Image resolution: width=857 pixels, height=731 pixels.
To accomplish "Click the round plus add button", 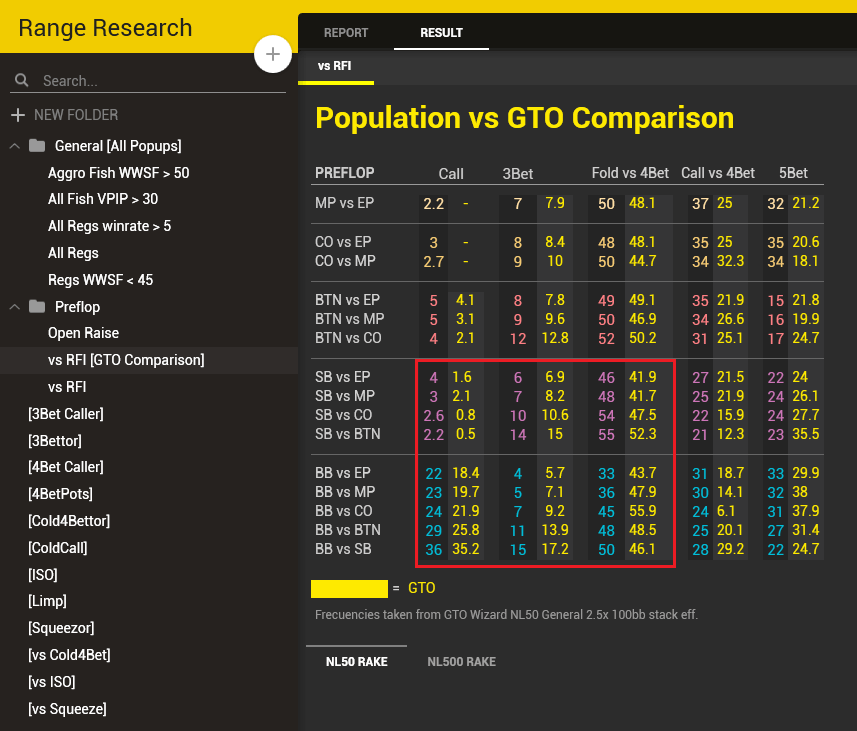I will pyautogui.click(x=273, y=54).
